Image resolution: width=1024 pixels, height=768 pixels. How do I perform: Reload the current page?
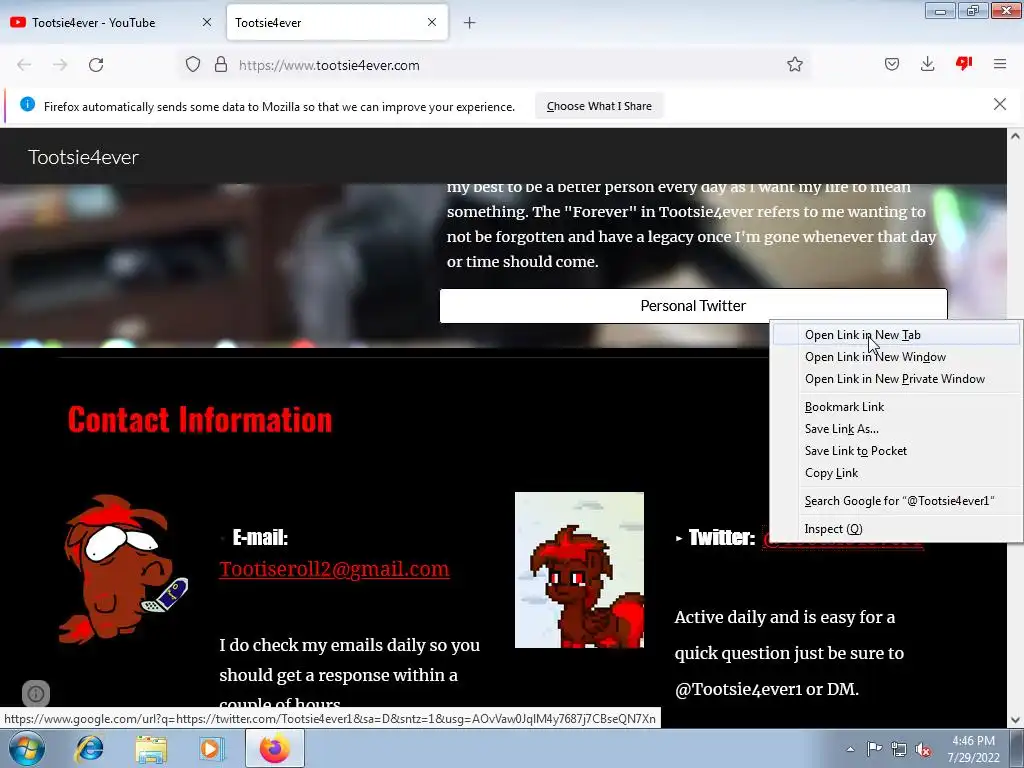(96, 65)
